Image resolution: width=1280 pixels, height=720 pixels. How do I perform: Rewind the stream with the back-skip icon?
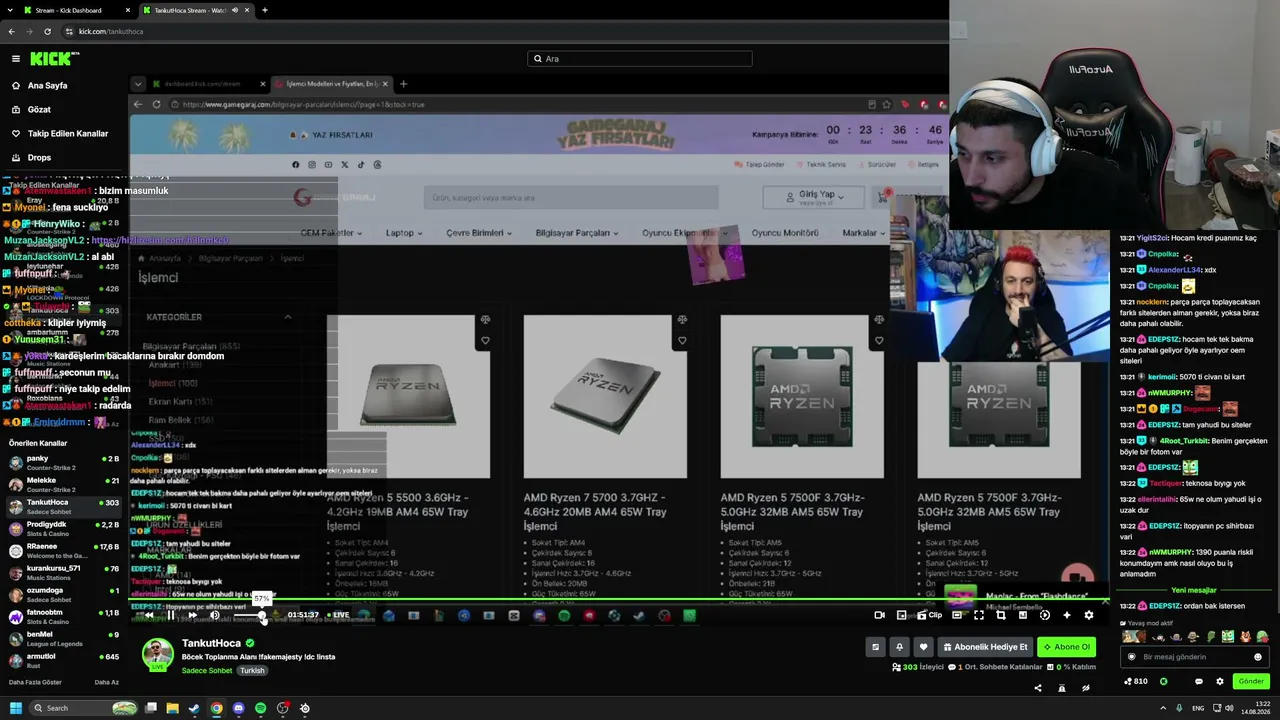click(149, 615)
